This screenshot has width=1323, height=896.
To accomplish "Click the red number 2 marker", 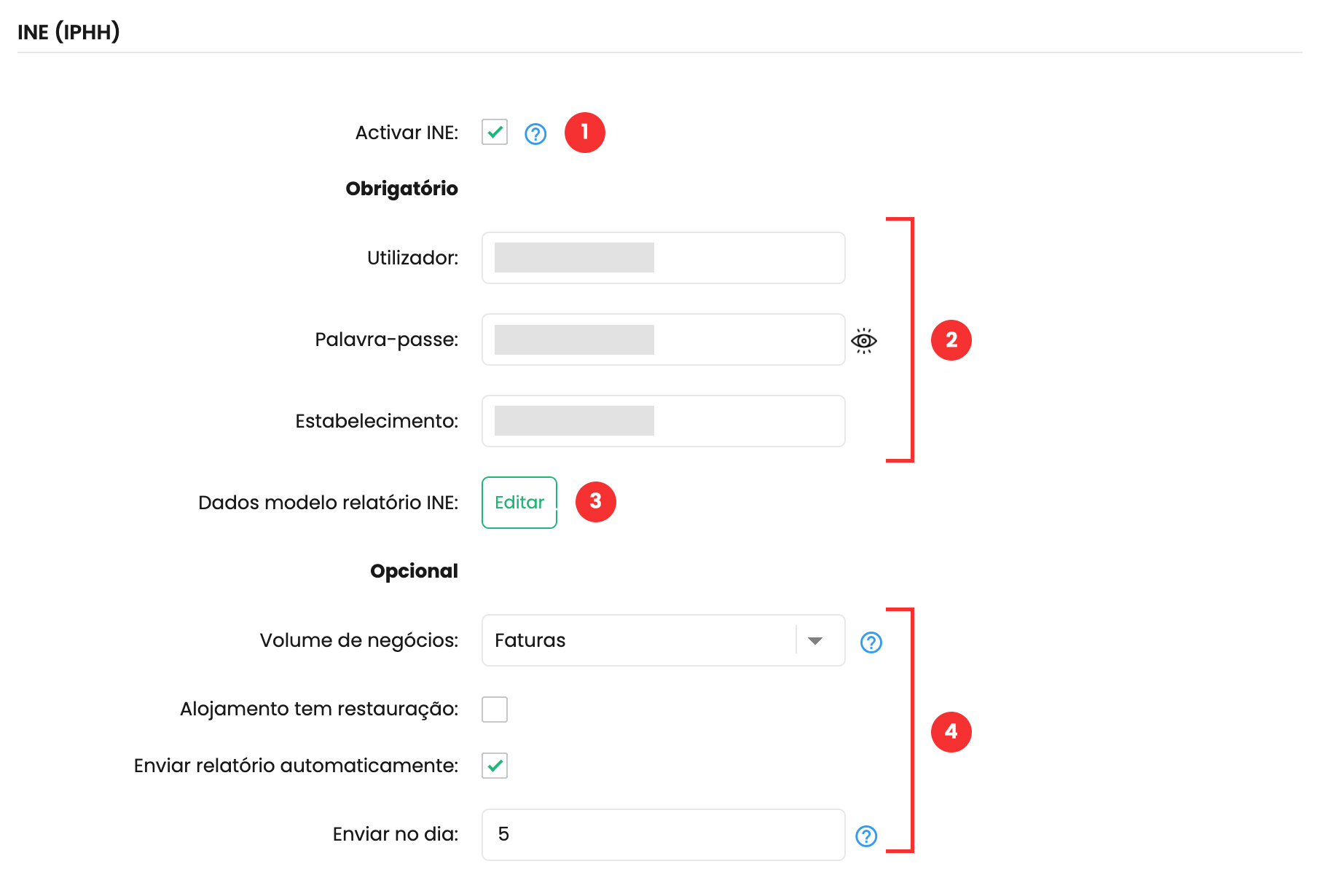I will 951,339.
